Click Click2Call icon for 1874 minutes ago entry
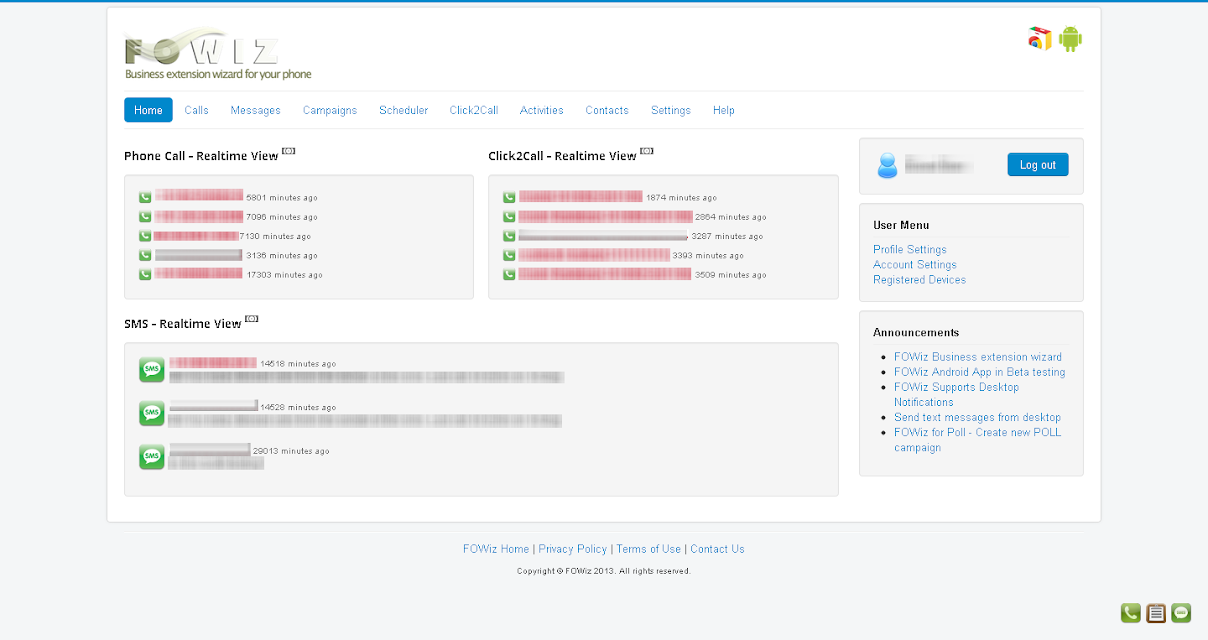This screenshot has width=1208, height=640. (x=509, y=197)
